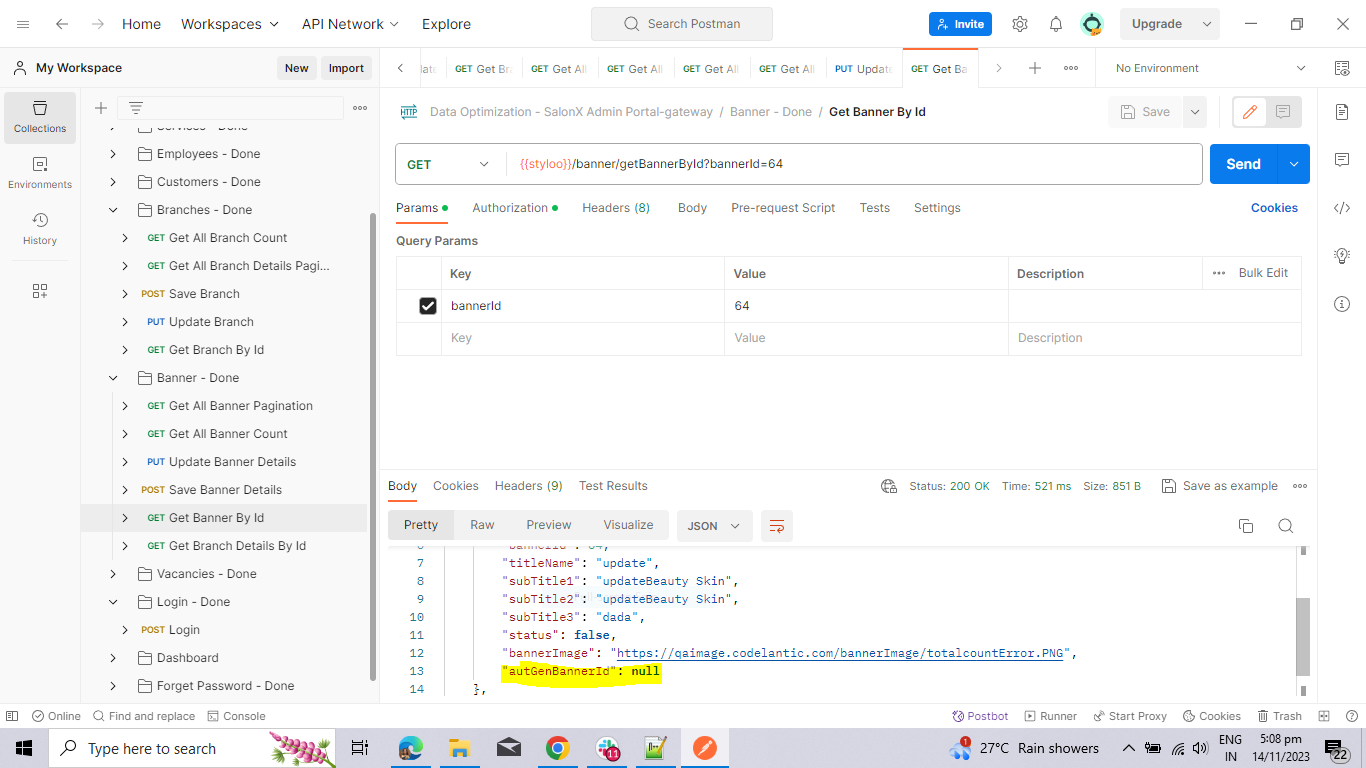Open Documentation icon in right sidebar
1366x768 pixels.
point(1342,112)
